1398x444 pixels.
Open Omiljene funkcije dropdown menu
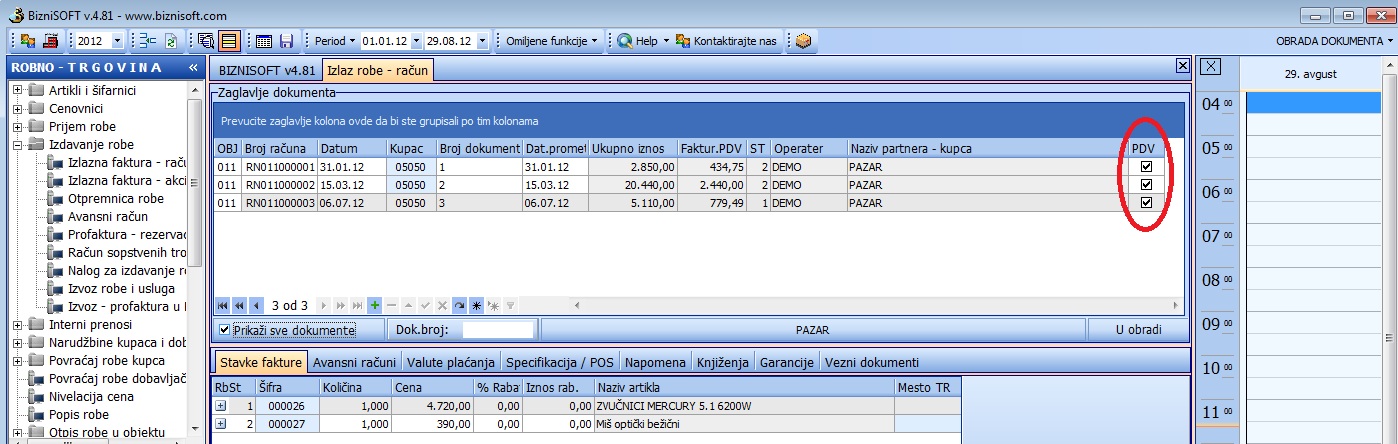552,41
